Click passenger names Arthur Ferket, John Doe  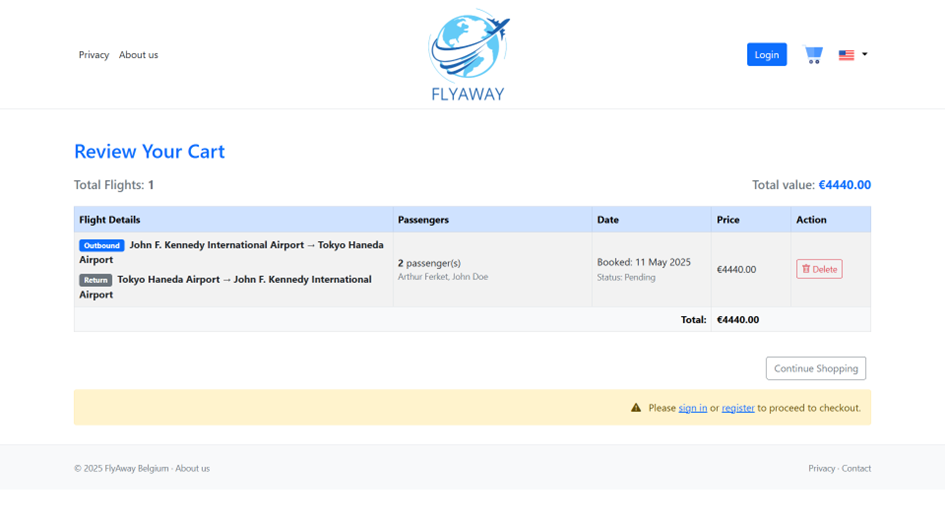click(x=443, y=277)
